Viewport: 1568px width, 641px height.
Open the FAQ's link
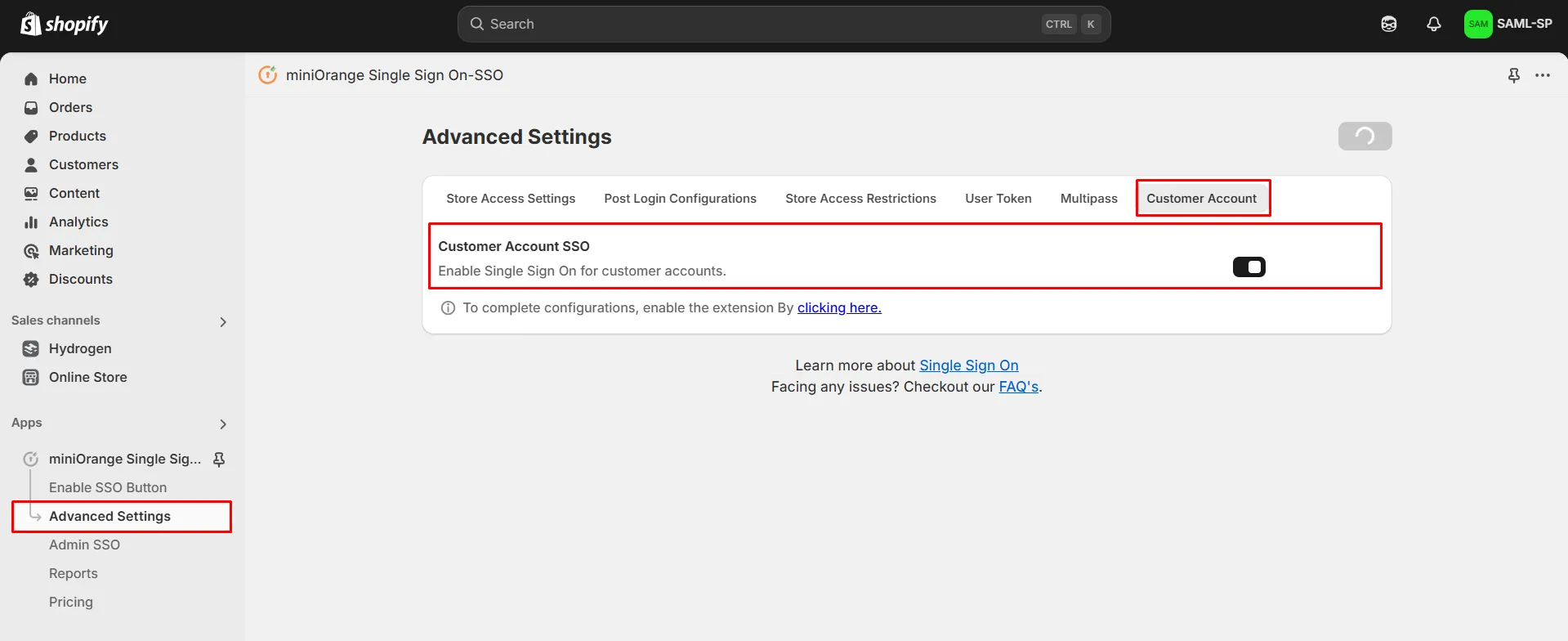pos(1019,387)
